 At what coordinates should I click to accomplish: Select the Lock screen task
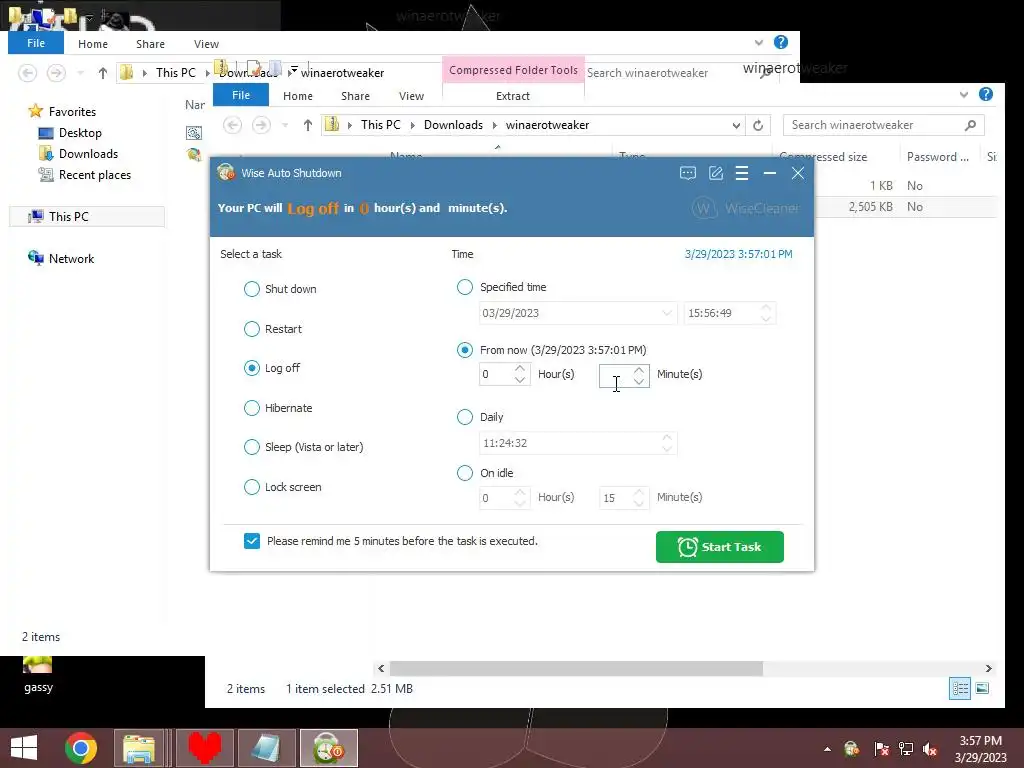251,487
